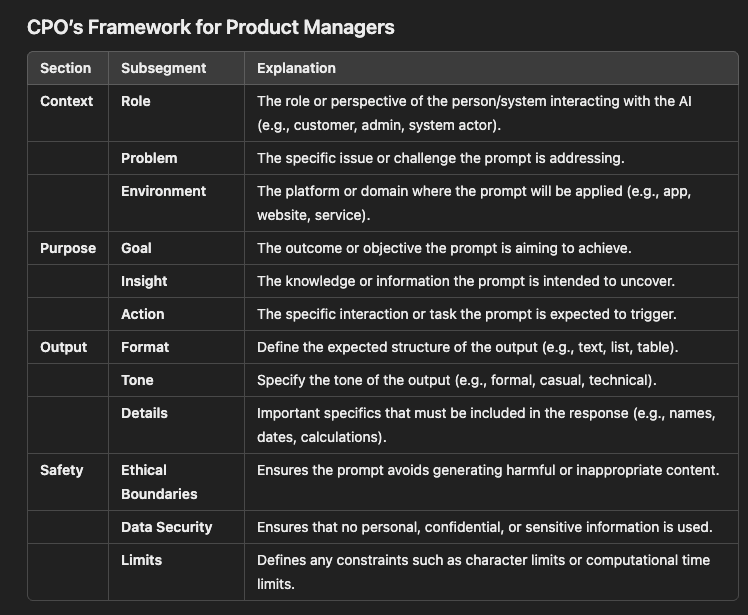This screenshot has width=748, height=615.
Task: Click the Ethical Boundaries subsegment cell
Action: pos(159,482)
